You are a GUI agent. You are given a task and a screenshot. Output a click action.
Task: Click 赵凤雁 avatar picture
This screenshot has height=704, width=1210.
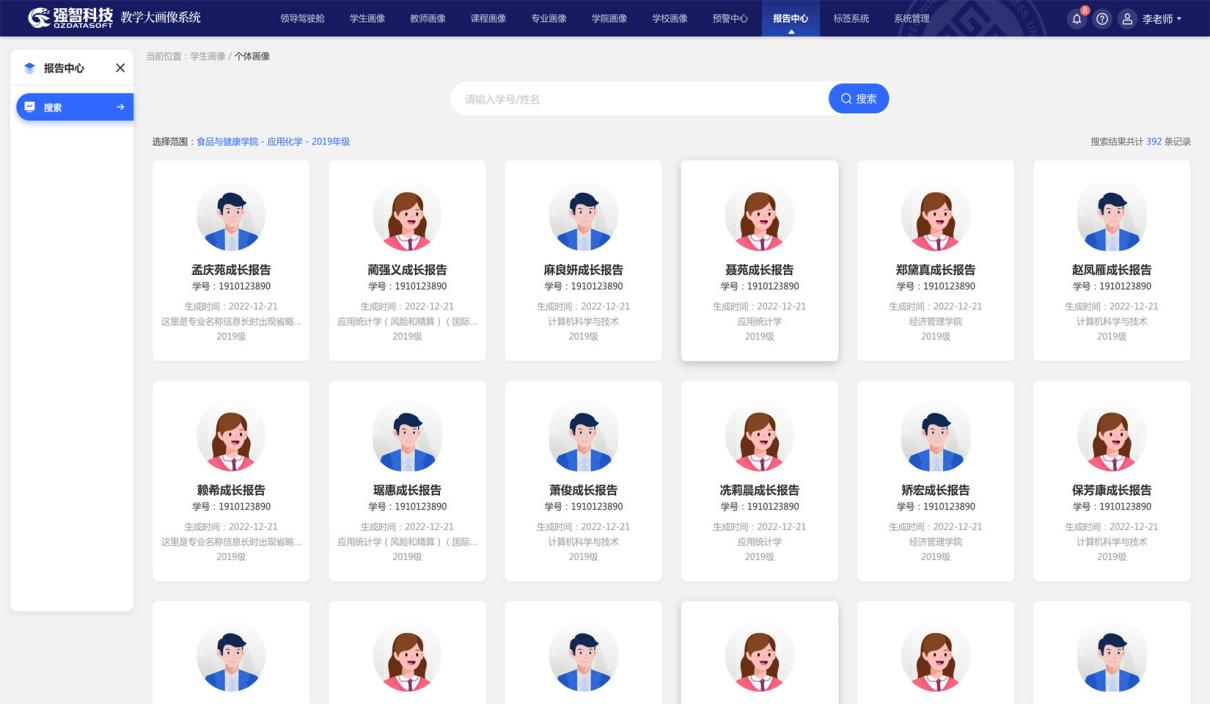pyautogui.click(x=1111, y=217)
